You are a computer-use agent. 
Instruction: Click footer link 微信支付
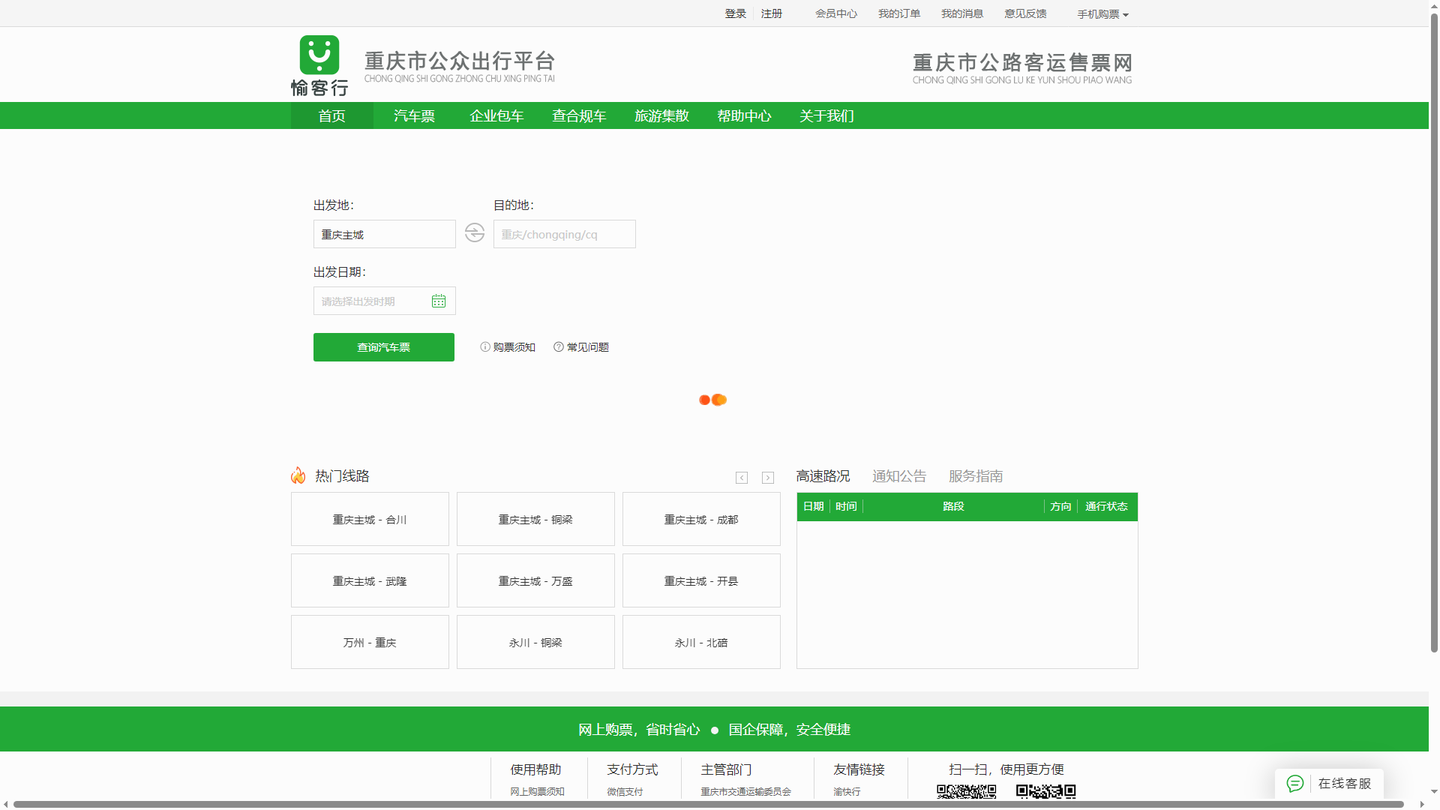pyautogui.click(x=625, y=791)
